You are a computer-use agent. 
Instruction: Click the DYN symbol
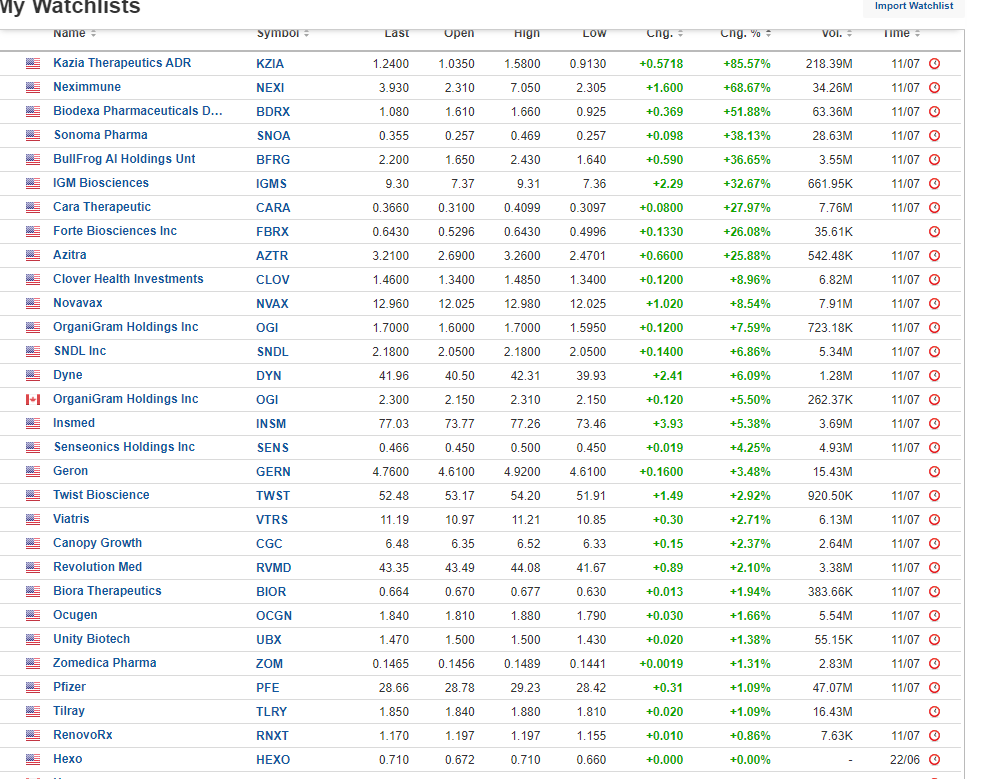(x=269, y=376)
